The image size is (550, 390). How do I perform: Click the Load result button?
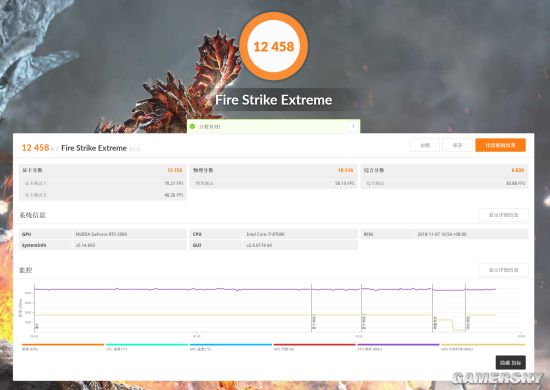(425, 145)
